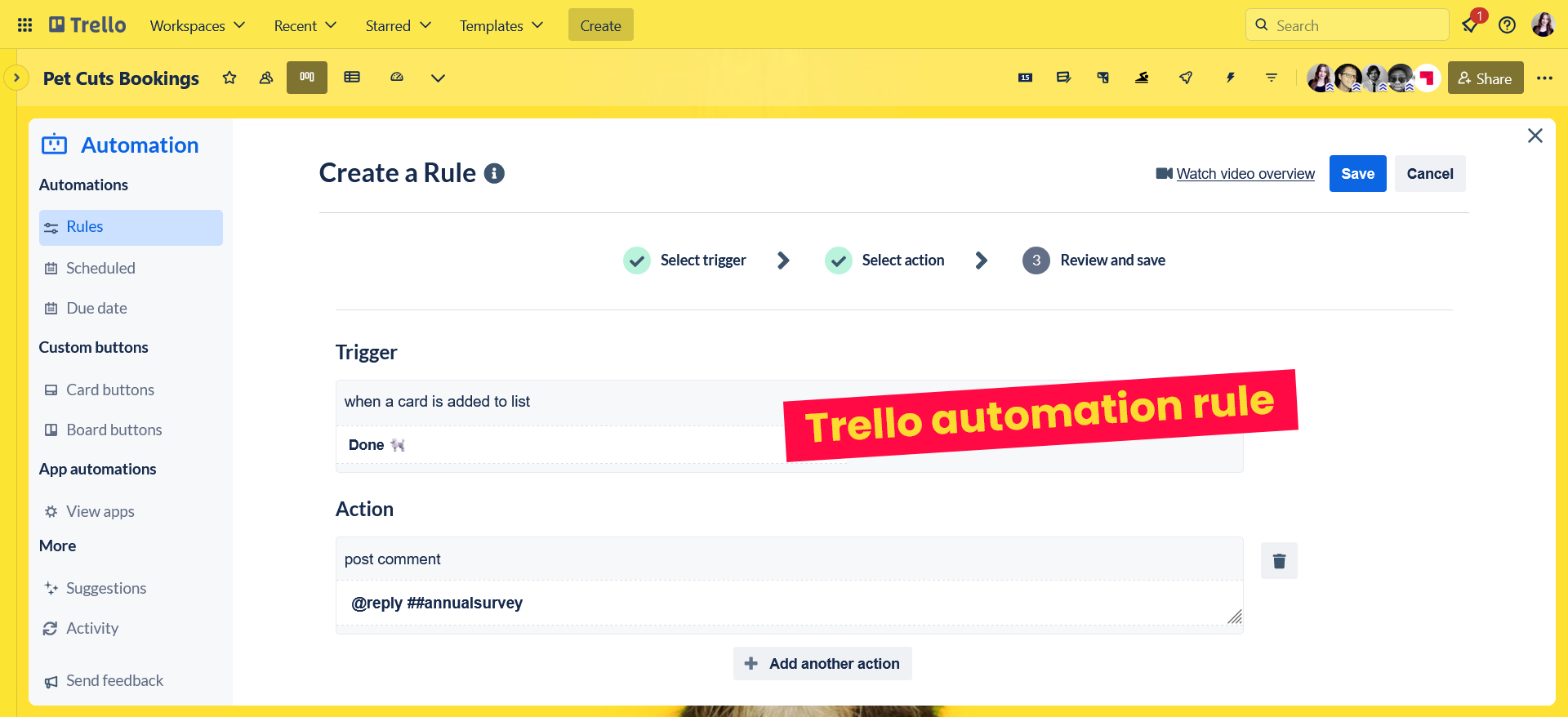Open the account avatar menu
The height and width of the screenshot is (717, 1568).
click(x=1543, y=25)
